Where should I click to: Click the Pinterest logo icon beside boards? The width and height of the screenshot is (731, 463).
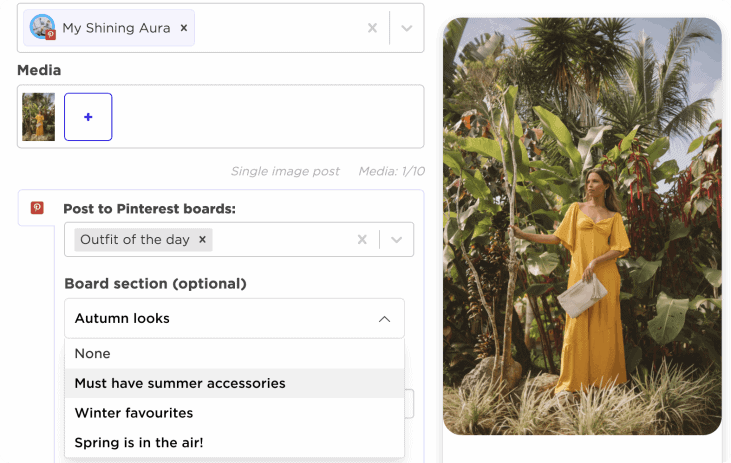37,207
